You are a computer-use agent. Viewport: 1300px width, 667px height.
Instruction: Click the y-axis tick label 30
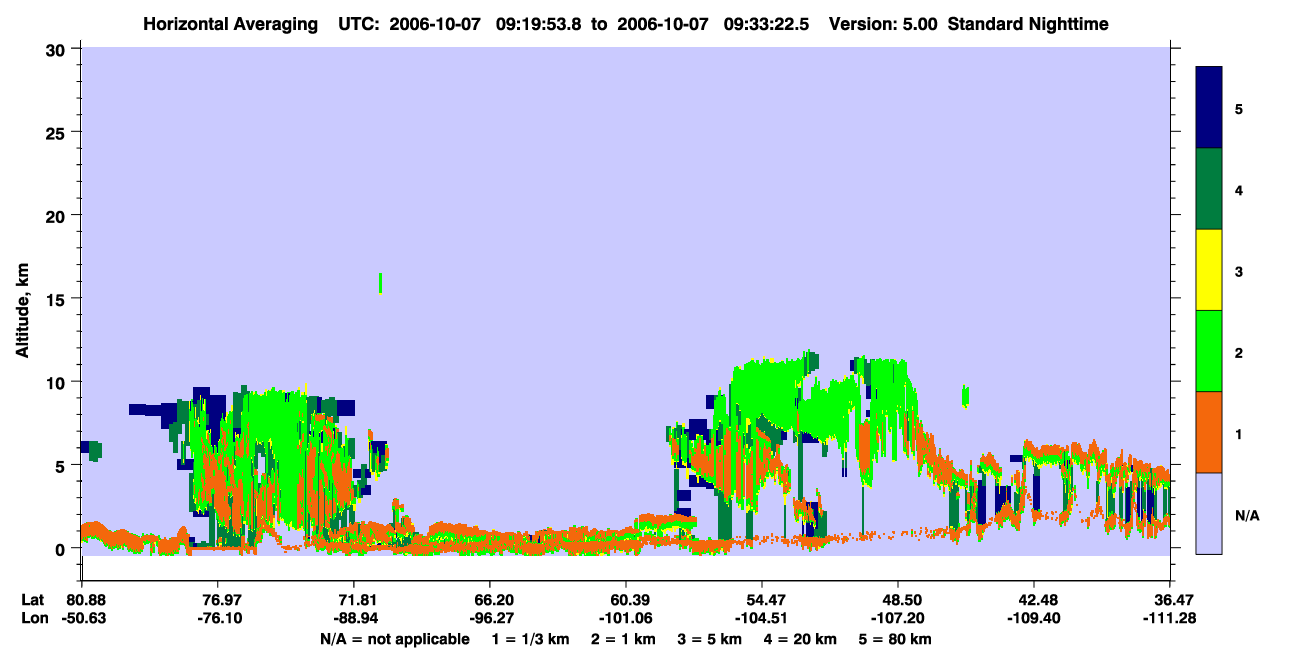(58, 49)
